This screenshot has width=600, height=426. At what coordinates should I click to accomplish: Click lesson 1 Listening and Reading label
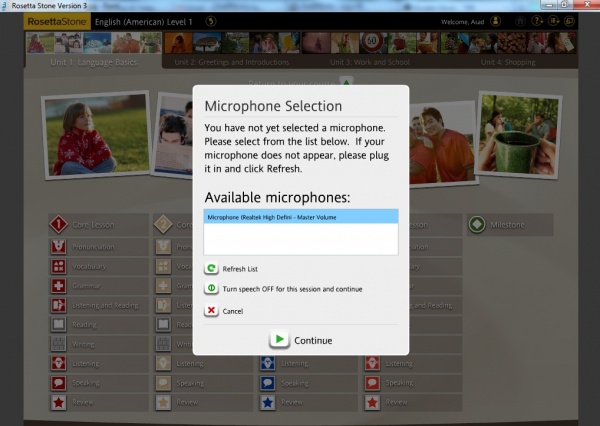click(x=105, y=305)
